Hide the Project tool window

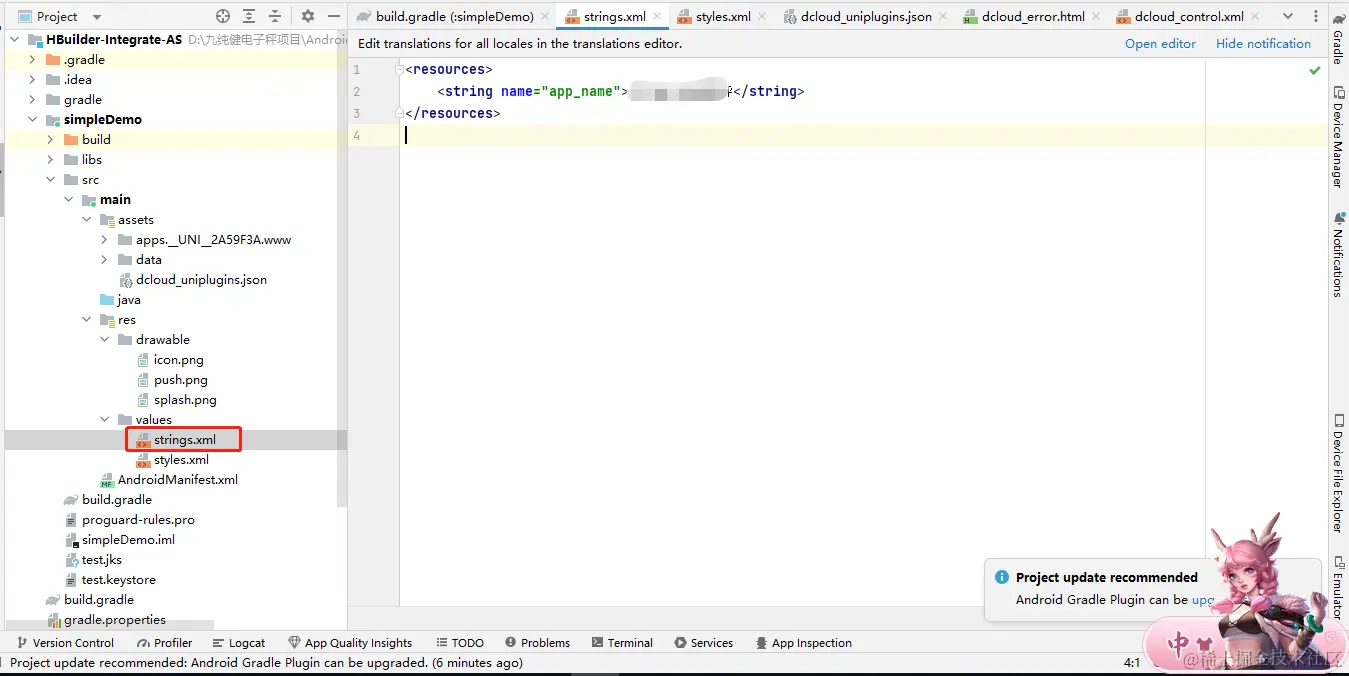coord(334,16)
